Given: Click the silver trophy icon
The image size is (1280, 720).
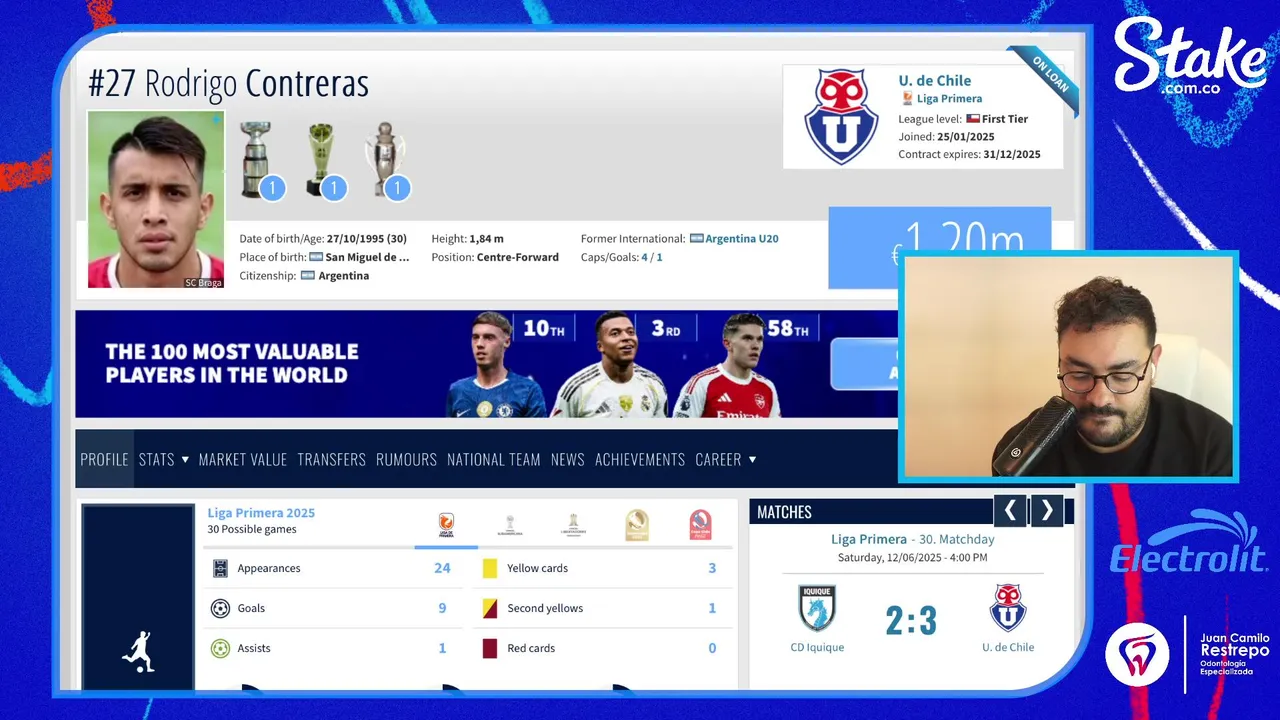Looking at the screenshot, I should coord(383,158).
